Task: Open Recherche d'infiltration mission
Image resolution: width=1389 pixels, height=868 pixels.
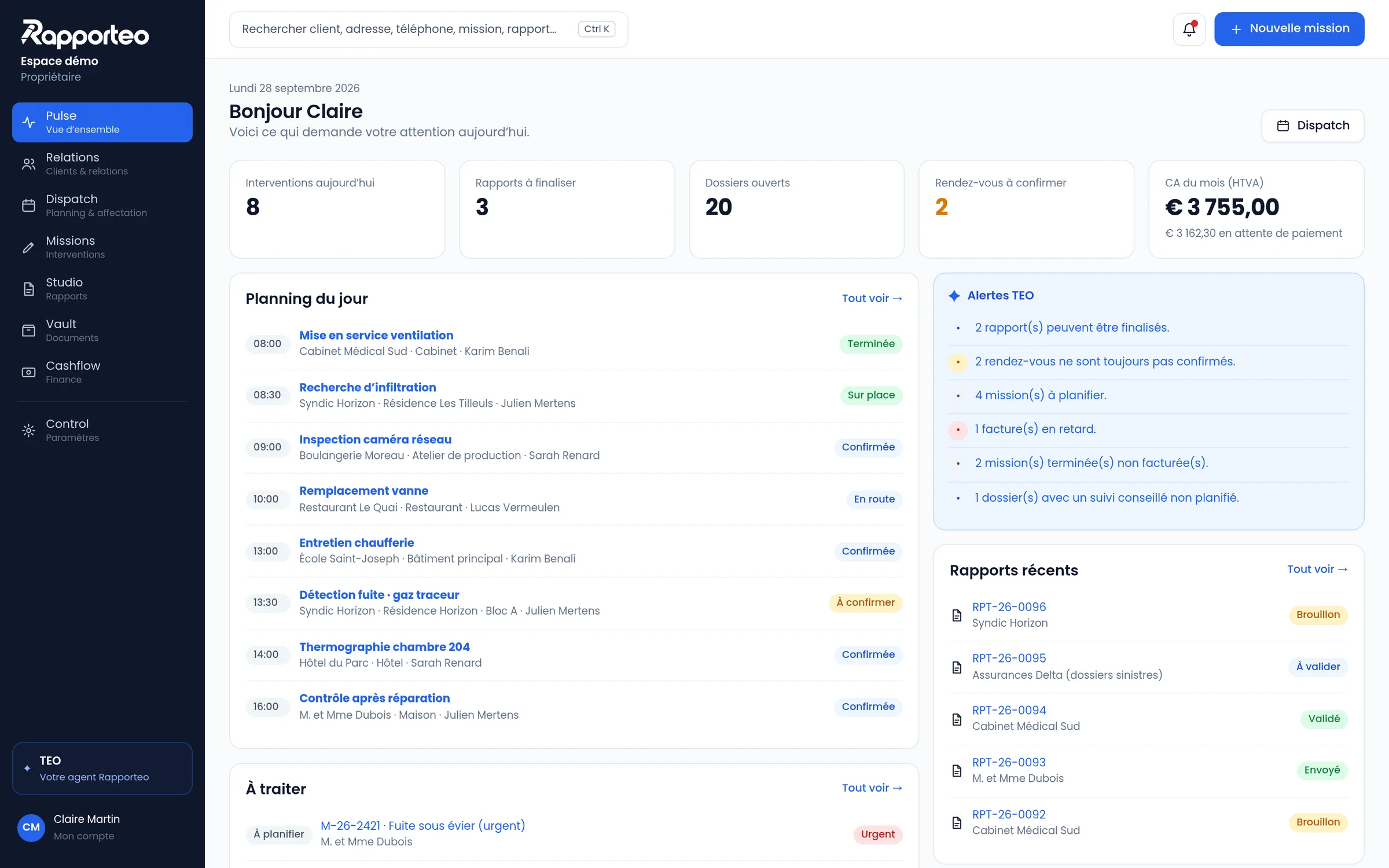Action: pos(368,388)
